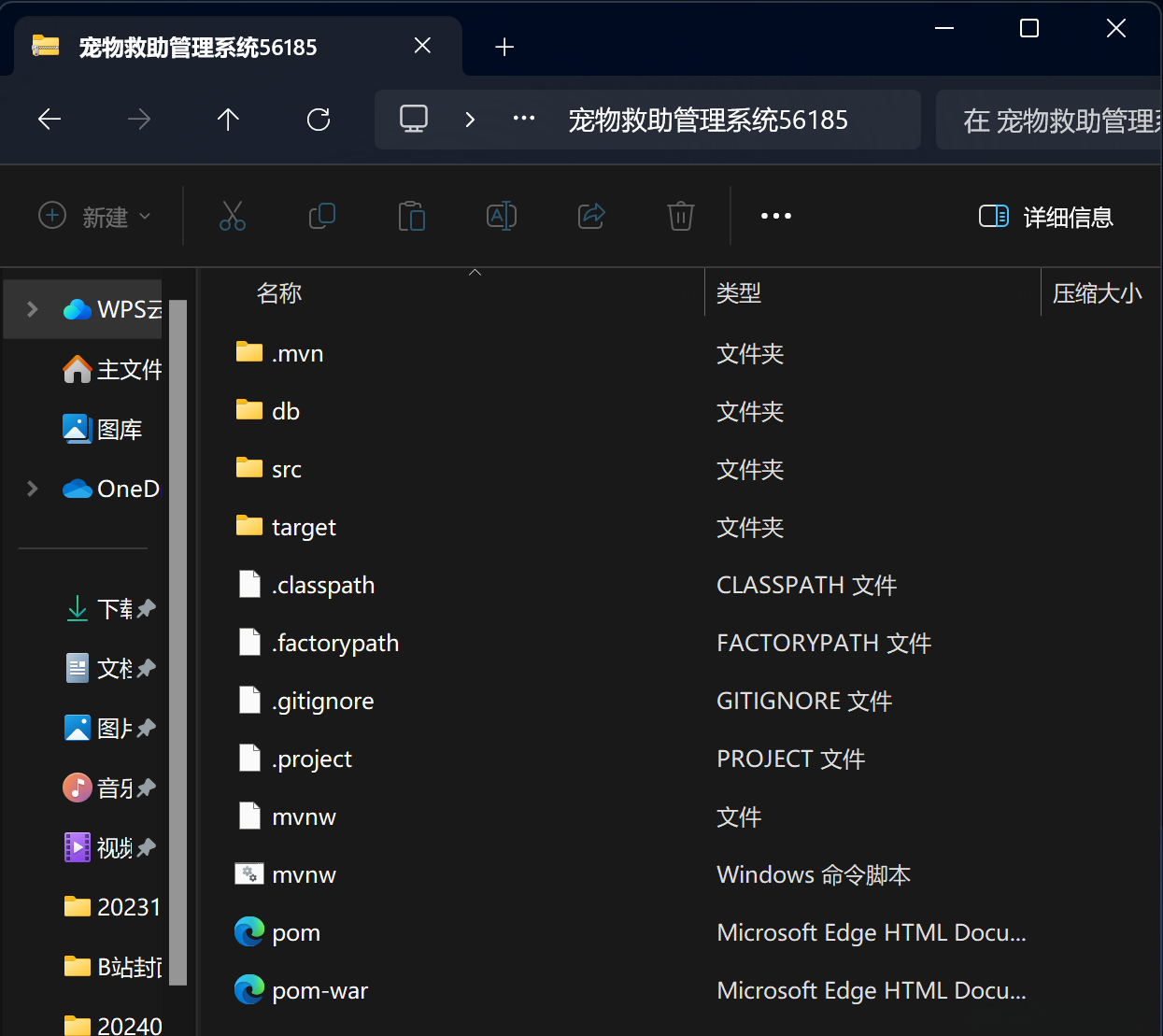
Task: Open Downloads quick access item
Action: [x=109, y=609]
